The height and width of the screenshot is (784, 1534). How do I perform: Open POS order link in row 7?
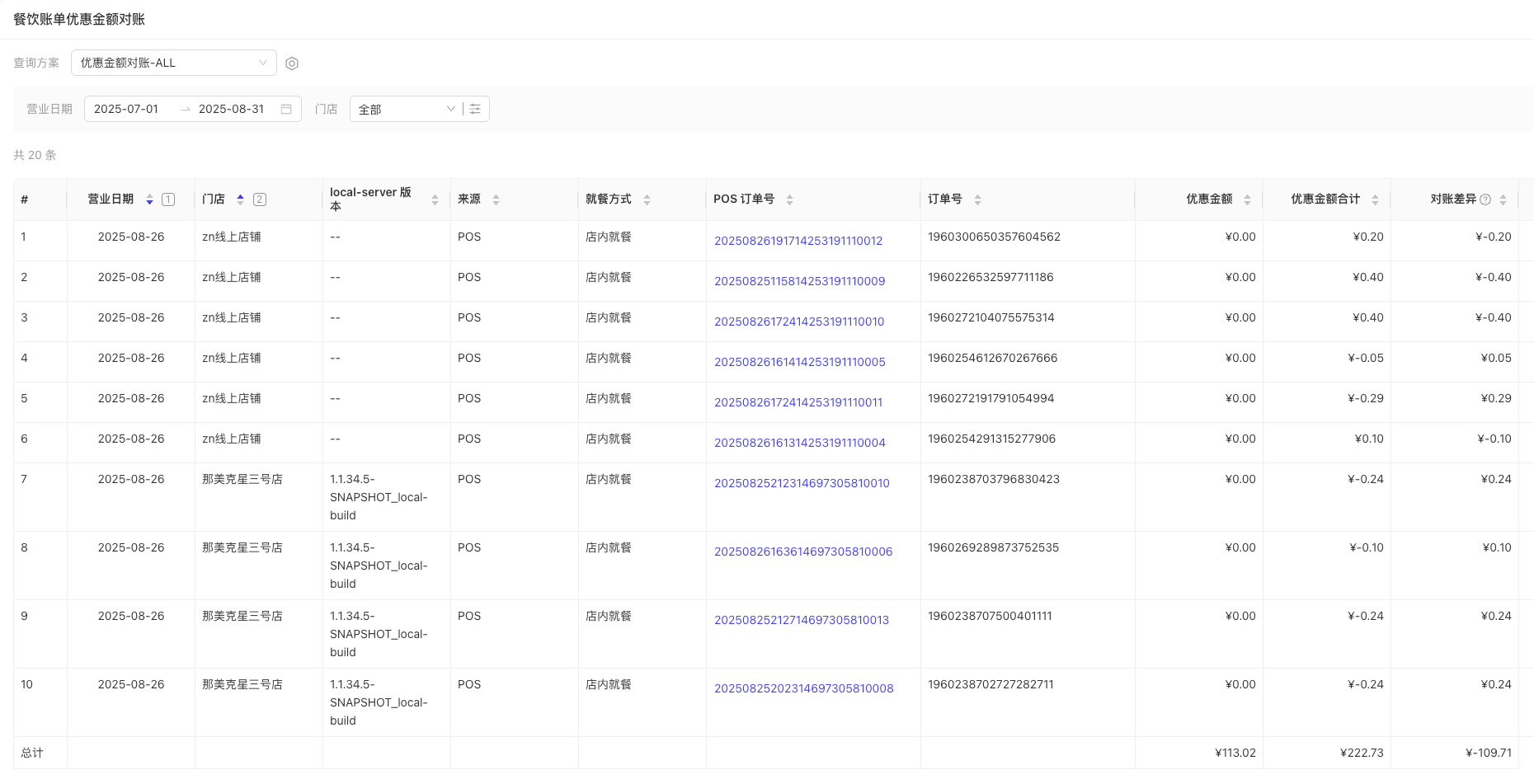802,483
